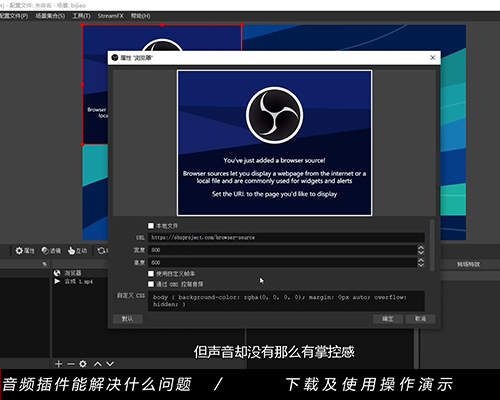Confirm dialog with the OK button
This screenshot has height=400, width=500.
click(x=388, y=319)
